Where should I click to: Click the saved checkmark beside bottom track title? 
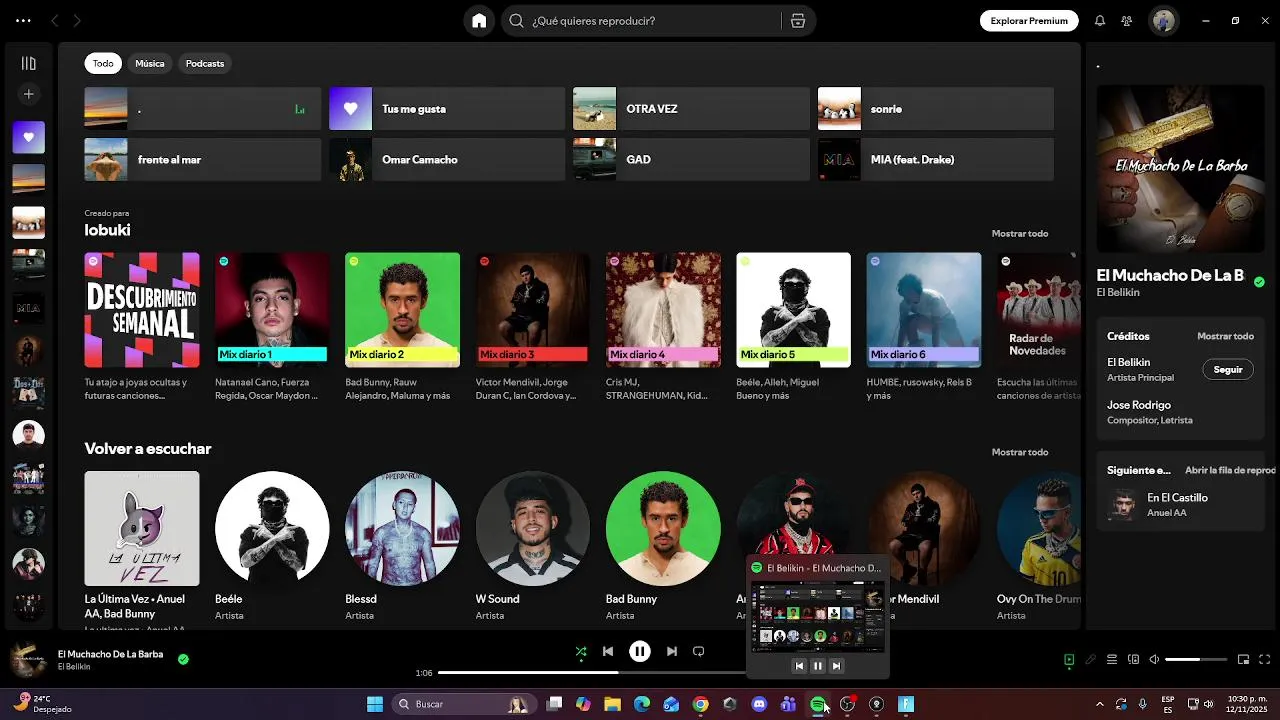183,660
